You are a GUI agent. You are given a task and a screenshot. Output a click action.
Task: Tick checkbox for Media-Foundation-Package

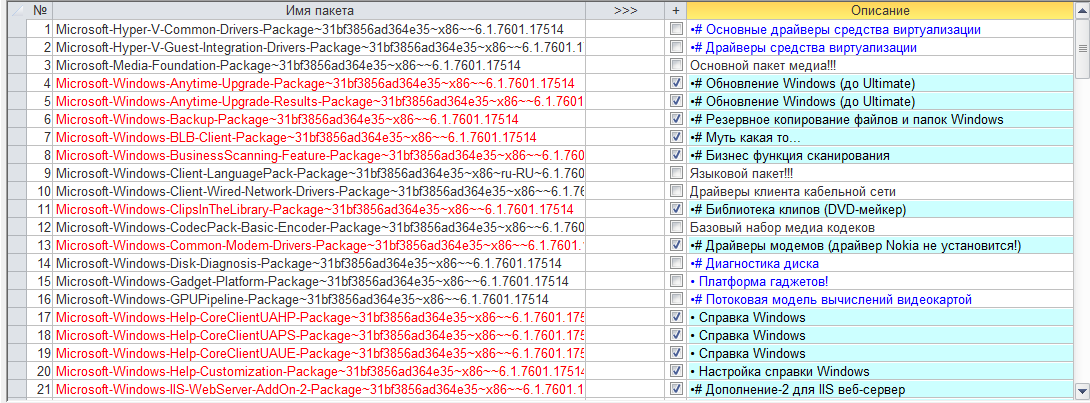click(x=676, y=65)
